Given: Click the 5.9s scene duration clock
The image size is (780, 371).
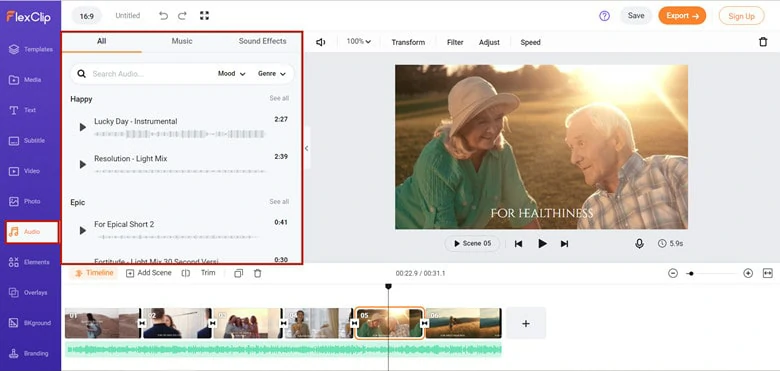Looking at the screenshot, I should 670,244.
